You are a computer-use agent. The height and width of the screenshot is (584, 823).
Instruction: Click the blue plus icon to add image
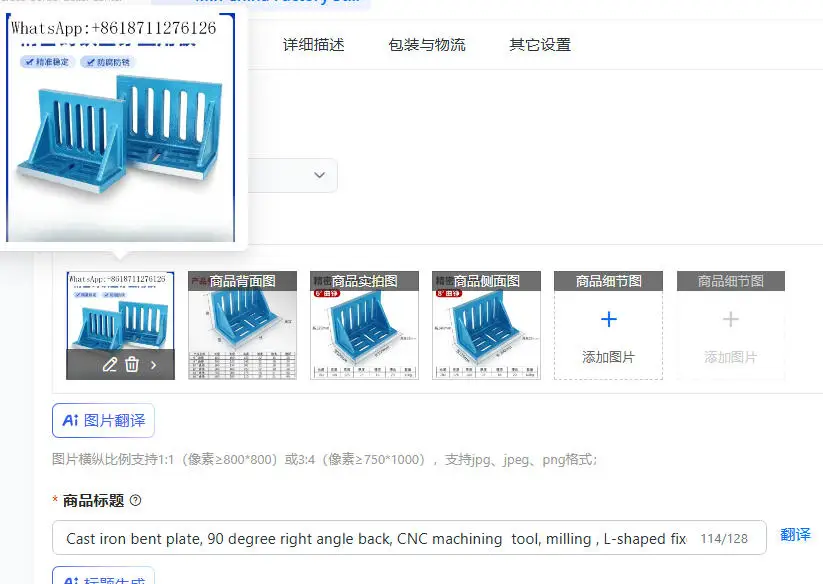point(608,319)
